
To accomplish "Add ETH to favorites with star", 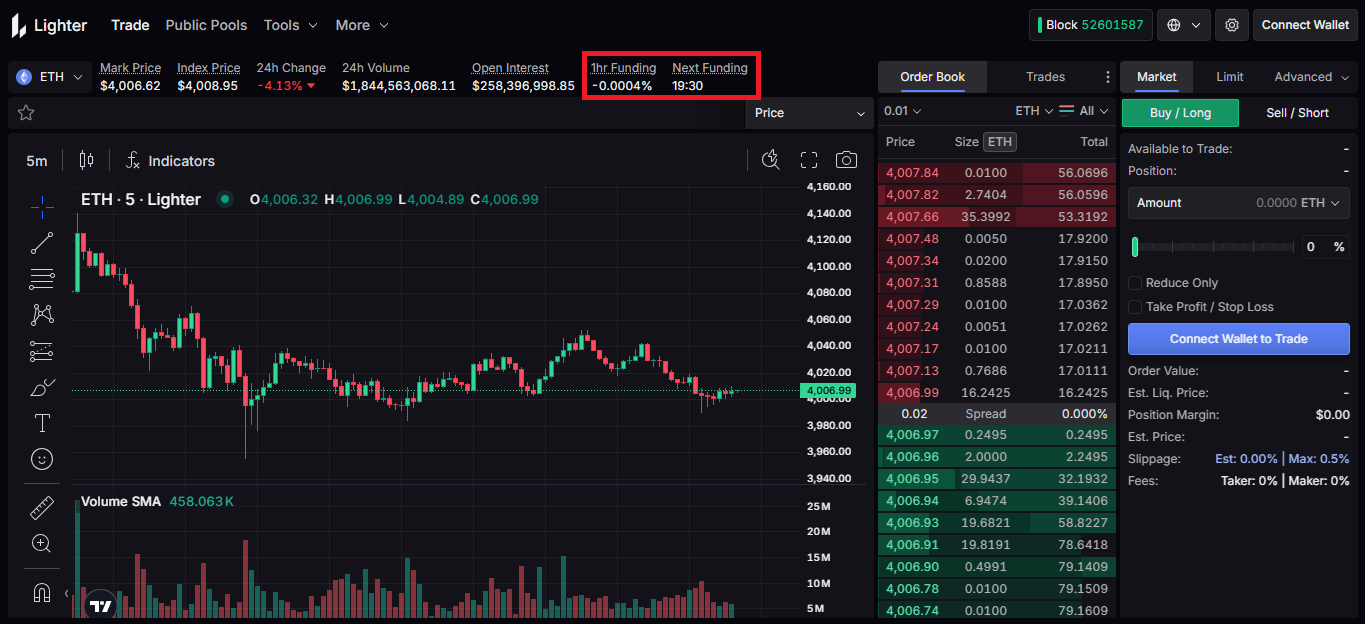I will tap(26, 113).
